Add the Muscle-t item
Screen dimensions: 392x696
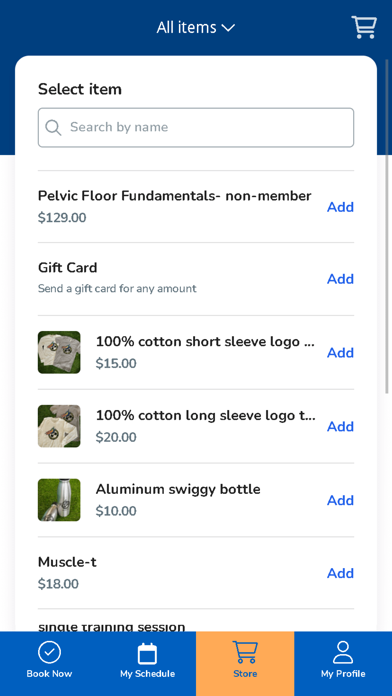(x=341, y=573)
